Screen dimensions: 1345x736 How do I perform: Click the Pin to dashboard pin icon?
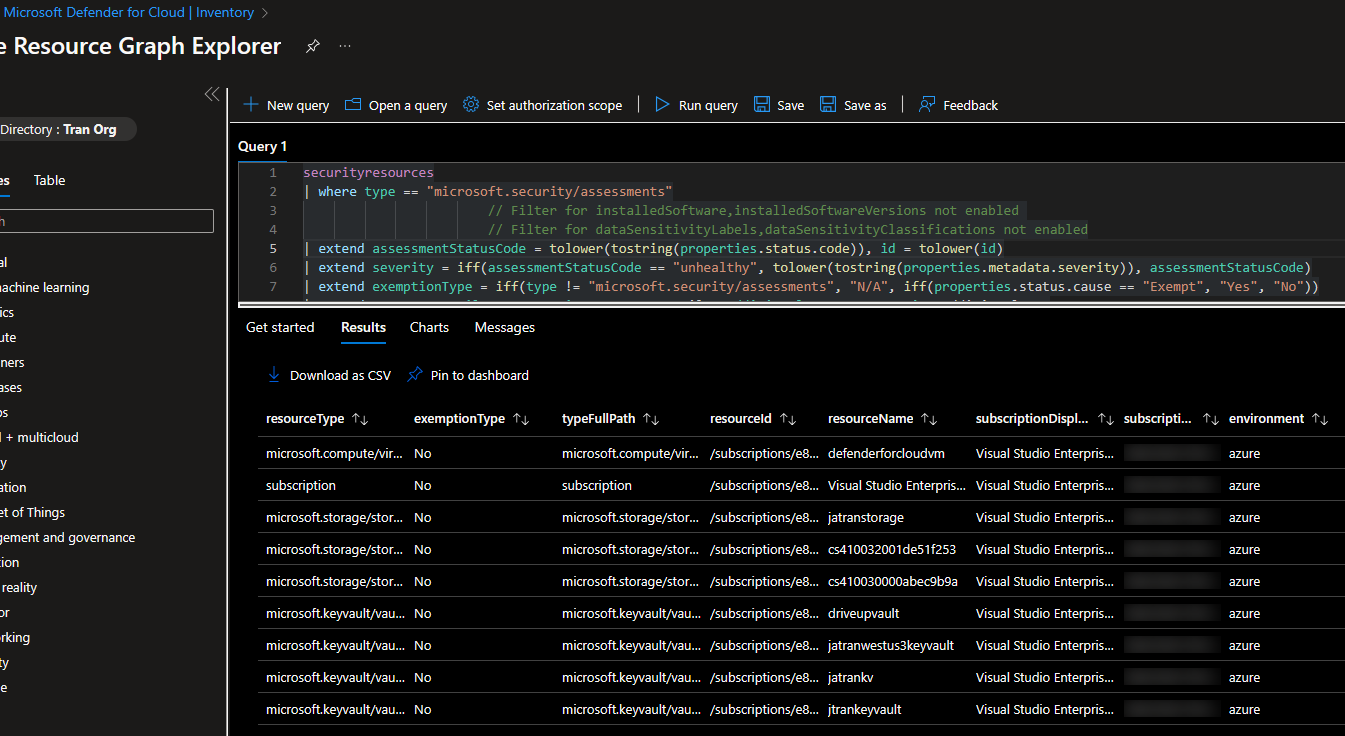pyautogui.click(x=415, y=375)
